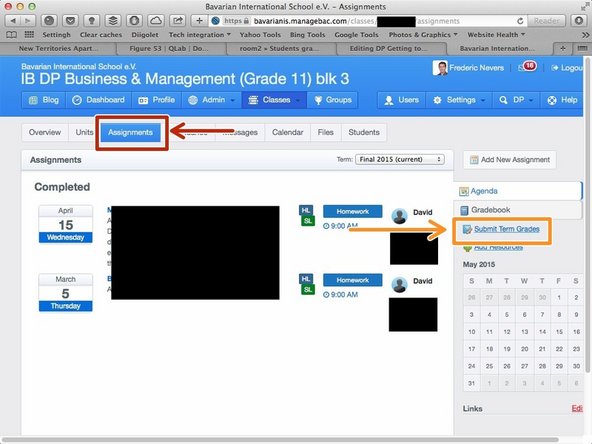Screen dimensions: 592x444
Task: Open the Students tab
Action: click(x=364, y=133)
